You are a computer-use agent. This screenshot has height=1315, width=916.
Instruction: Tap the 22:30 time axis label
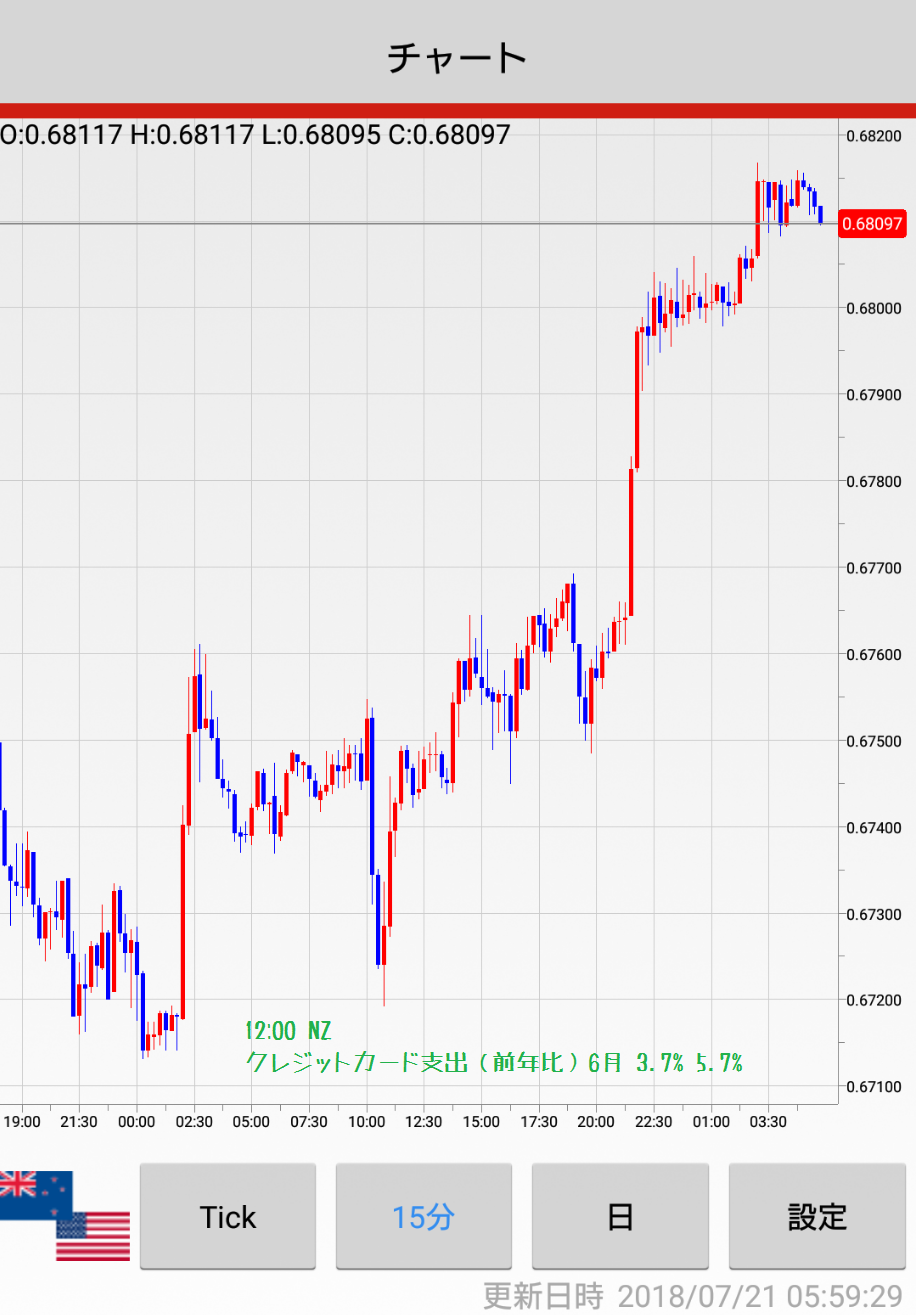coord(654,1122)
